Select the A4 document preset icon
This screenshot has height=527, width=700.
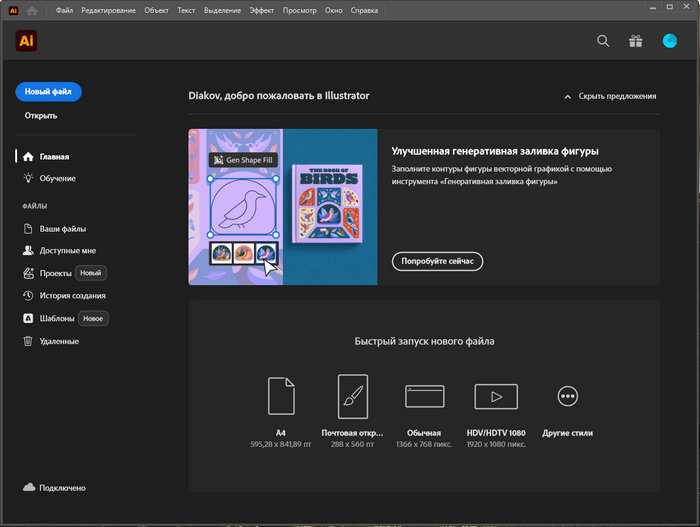(x=282, y=396)
